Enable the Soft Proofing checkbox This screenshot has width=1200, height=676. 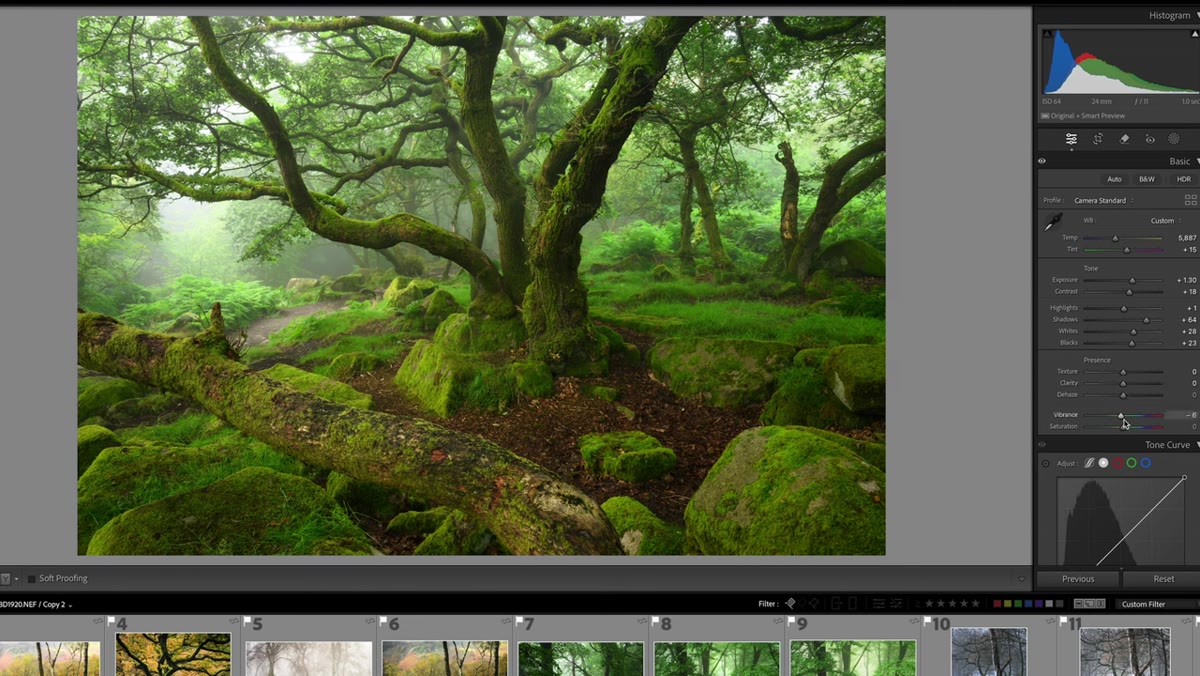point(31,578)
